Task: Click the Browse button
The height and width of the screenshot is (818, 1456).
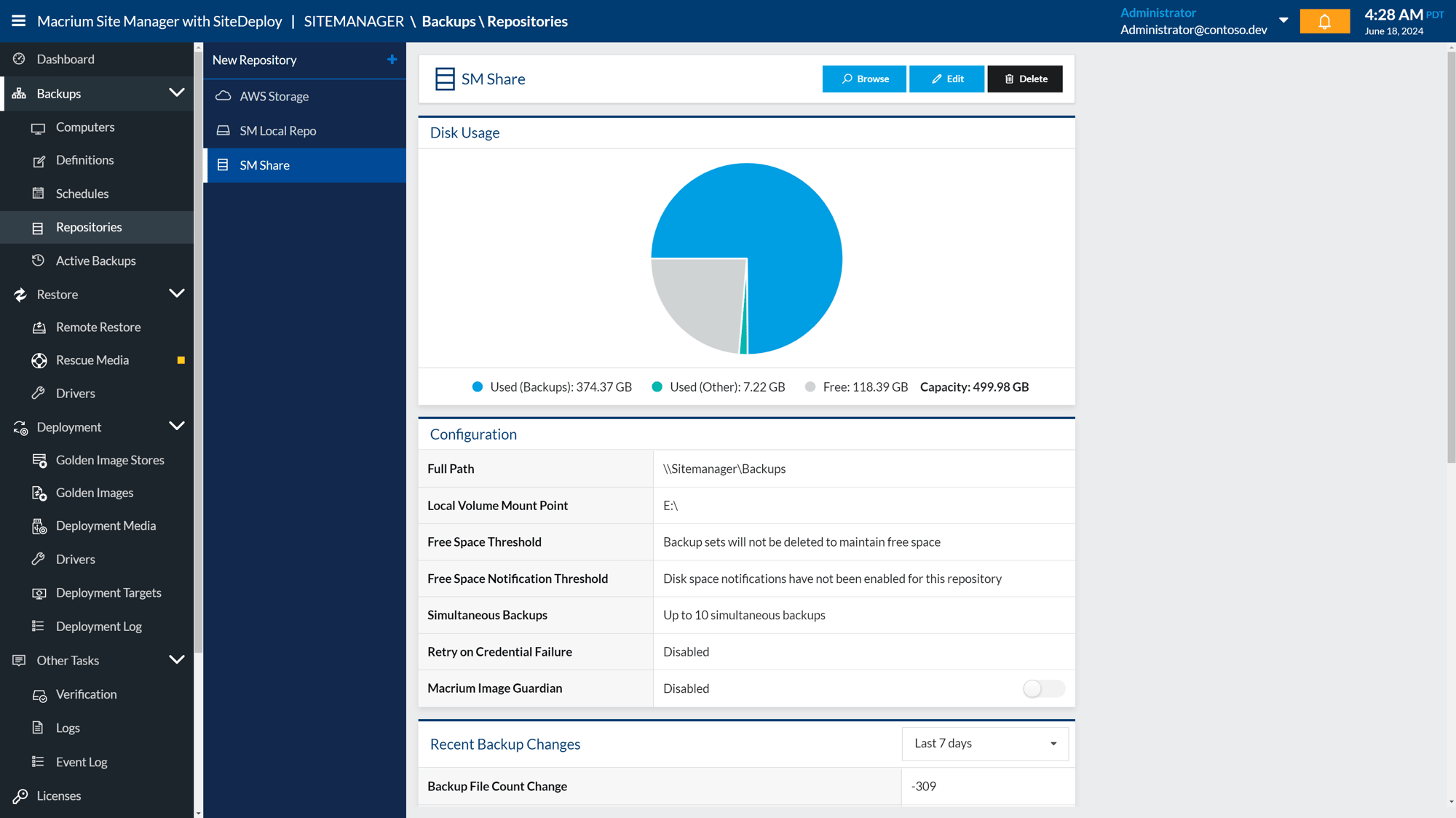Action: coord(864,79)
